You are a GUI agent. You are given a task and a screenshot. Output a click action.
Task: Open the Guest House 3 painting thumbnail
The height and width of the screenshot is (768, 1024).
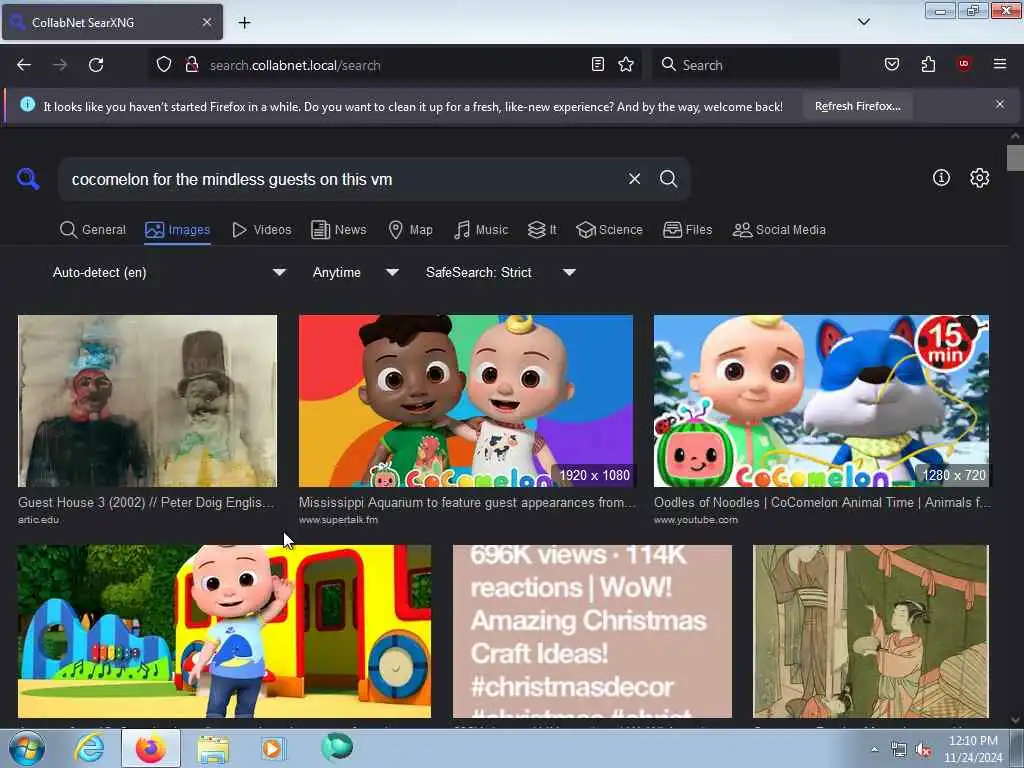[148, 401]
